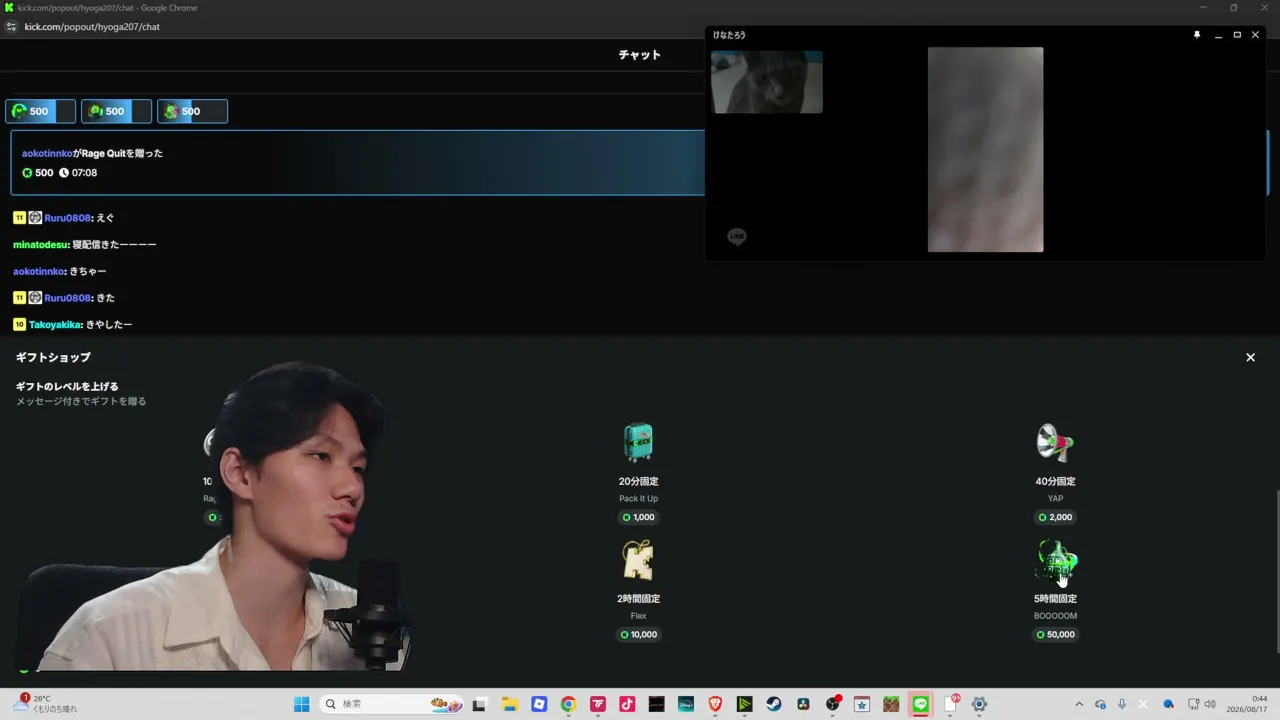
Task: Click the aokotinnko name in gift banner
Action: pos(47,153)
